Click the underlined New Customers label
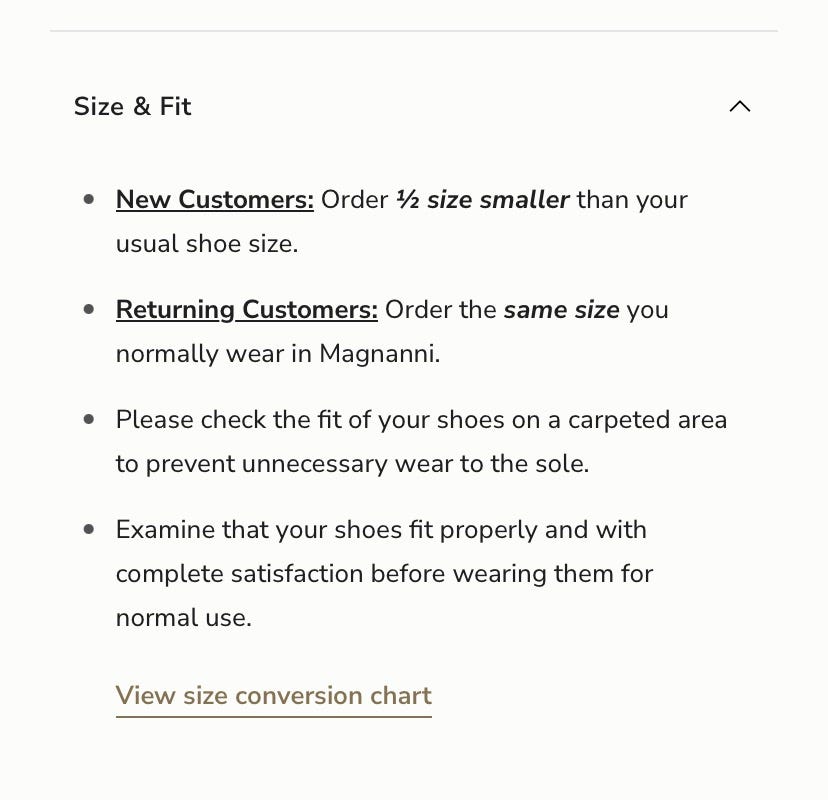828x800 pixels. pyautogui.click(x=214, y=199)
